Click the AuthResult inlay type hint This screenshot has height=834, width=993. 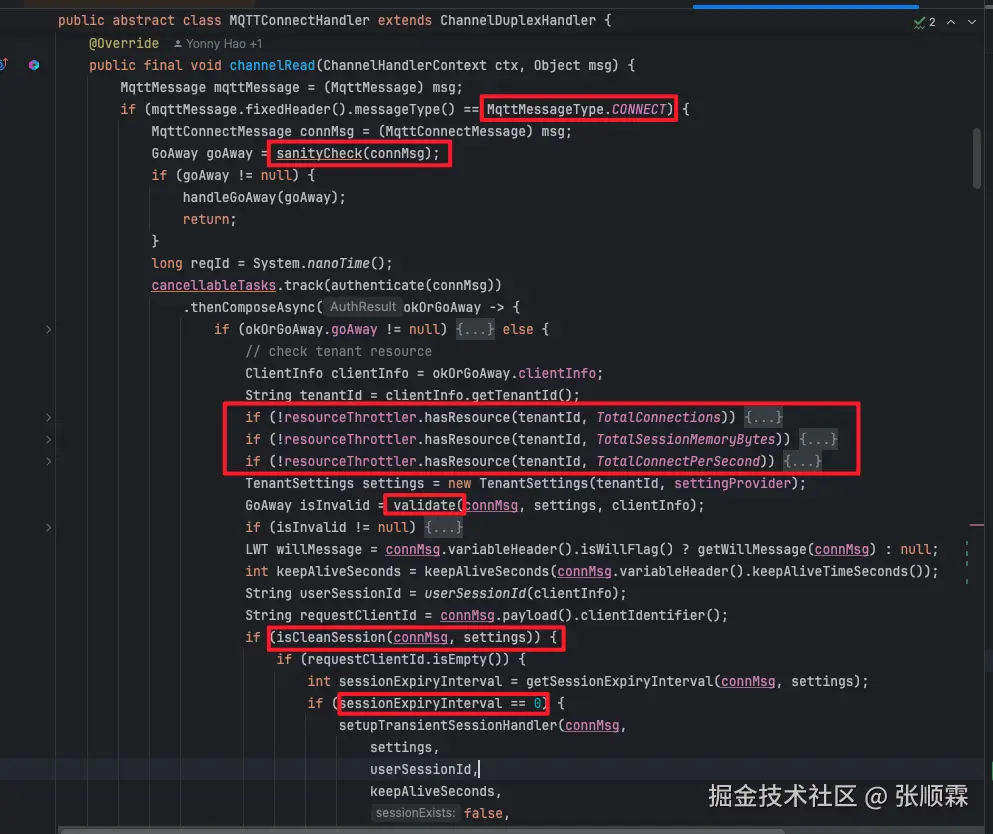point(362,307)
